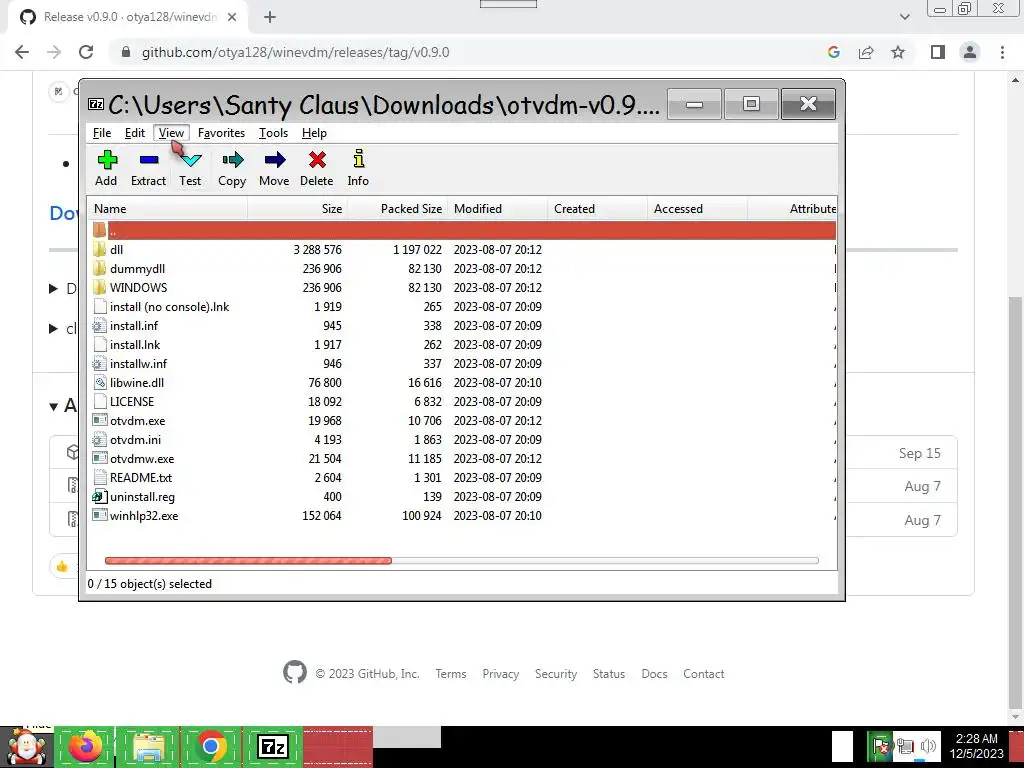The height and width of the screenshot is (768, 1024).
Task: Click the Add toolbar icon
Action: tap(107, 160)
